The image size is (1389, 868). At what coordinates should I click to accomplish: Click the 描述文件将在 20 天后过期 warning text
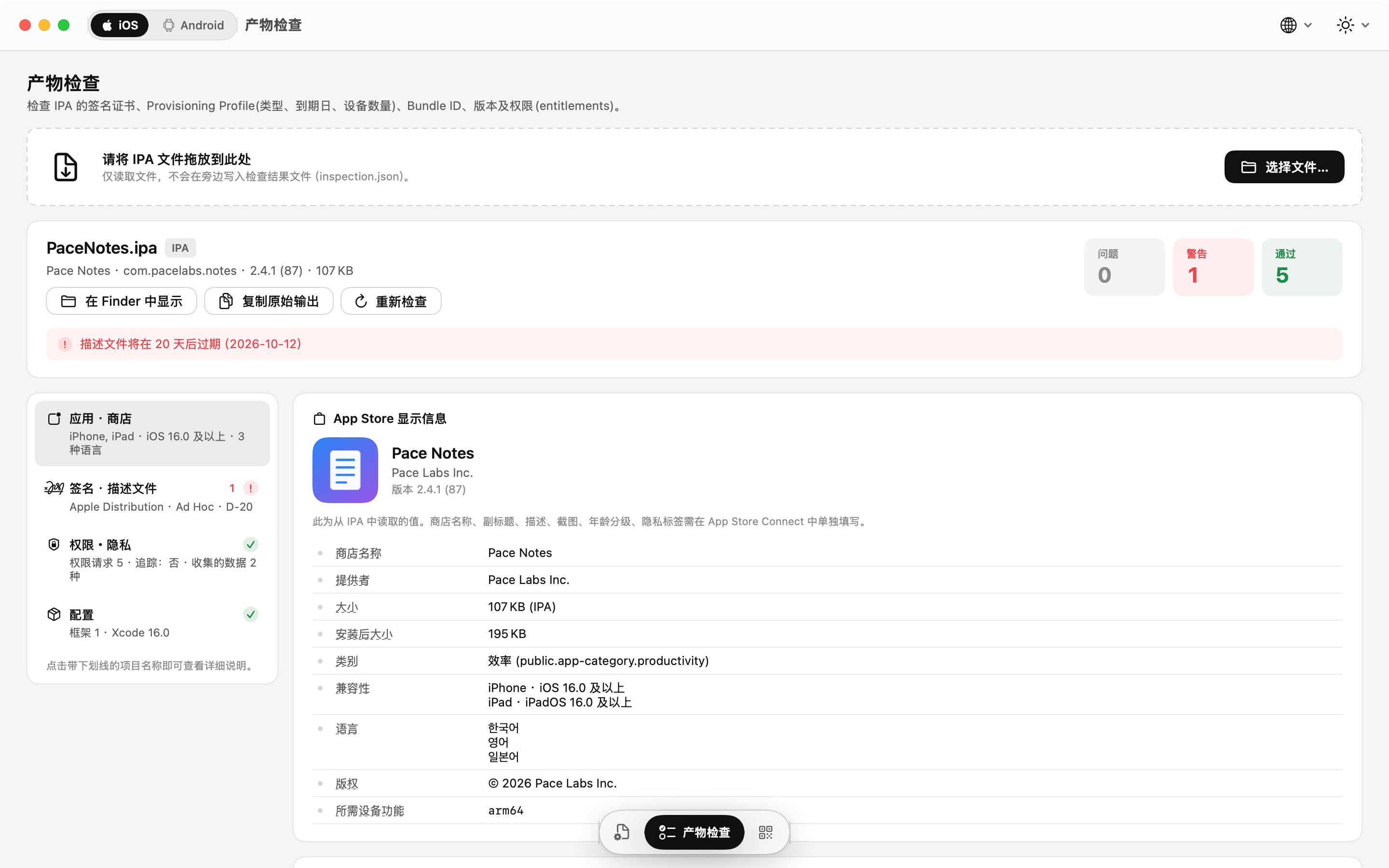point(191,344)
